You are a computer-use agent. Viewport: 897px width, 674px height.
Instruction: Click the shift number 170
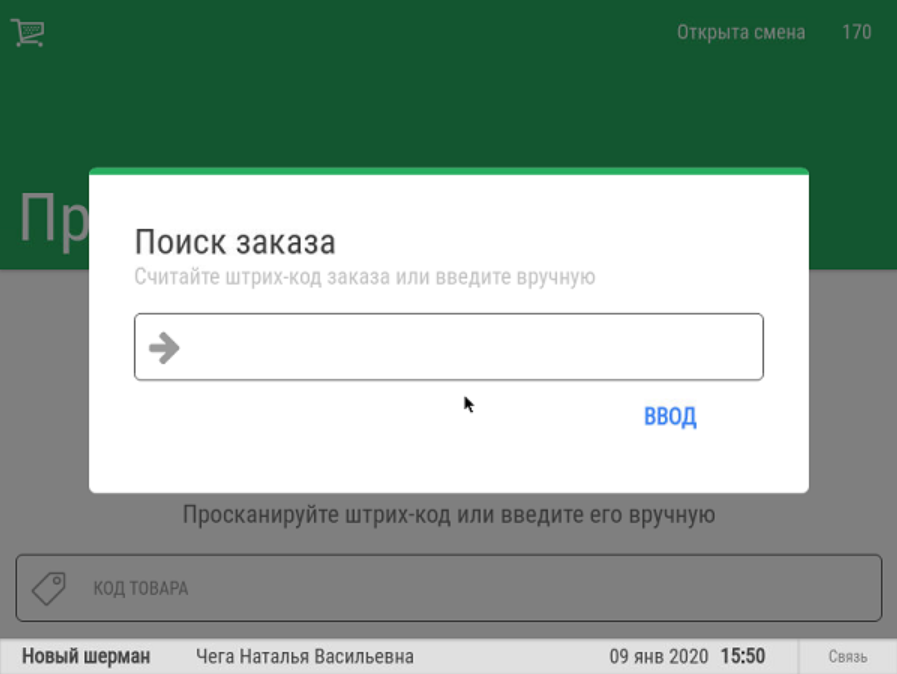pyautogui.click(x=856, y=32)
